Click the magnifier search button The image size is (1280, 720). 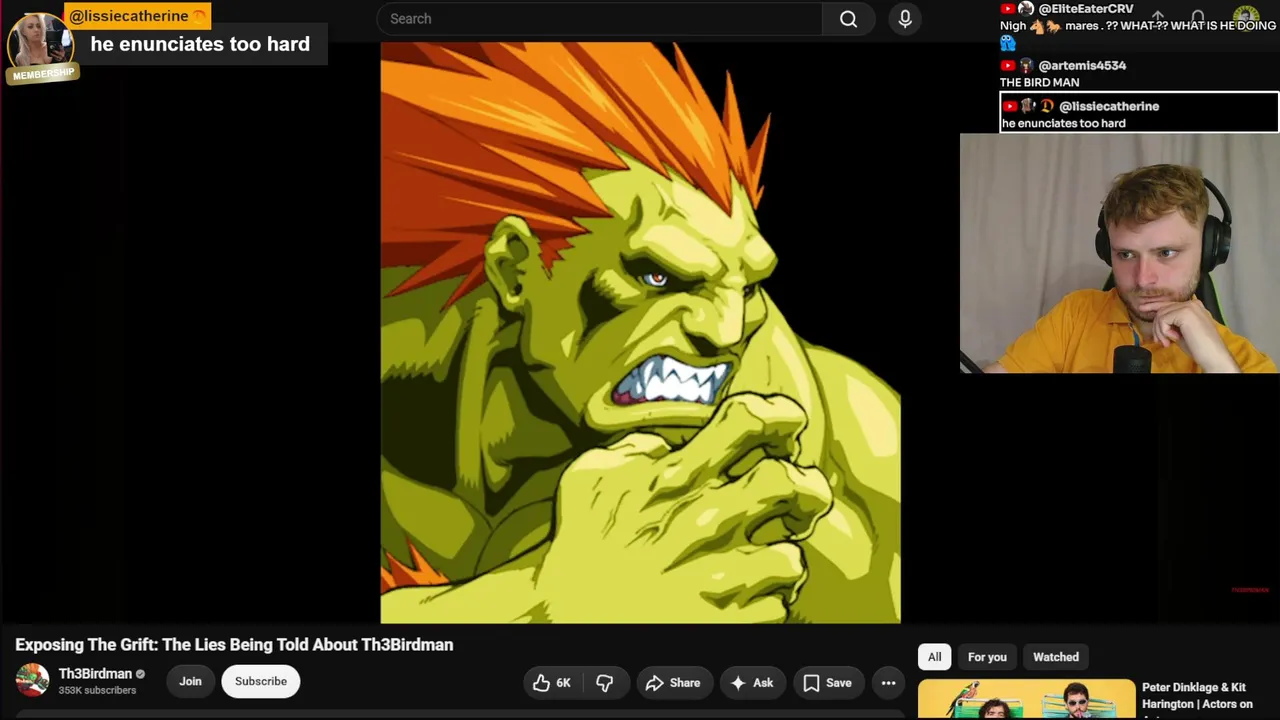tap(848, 19)
